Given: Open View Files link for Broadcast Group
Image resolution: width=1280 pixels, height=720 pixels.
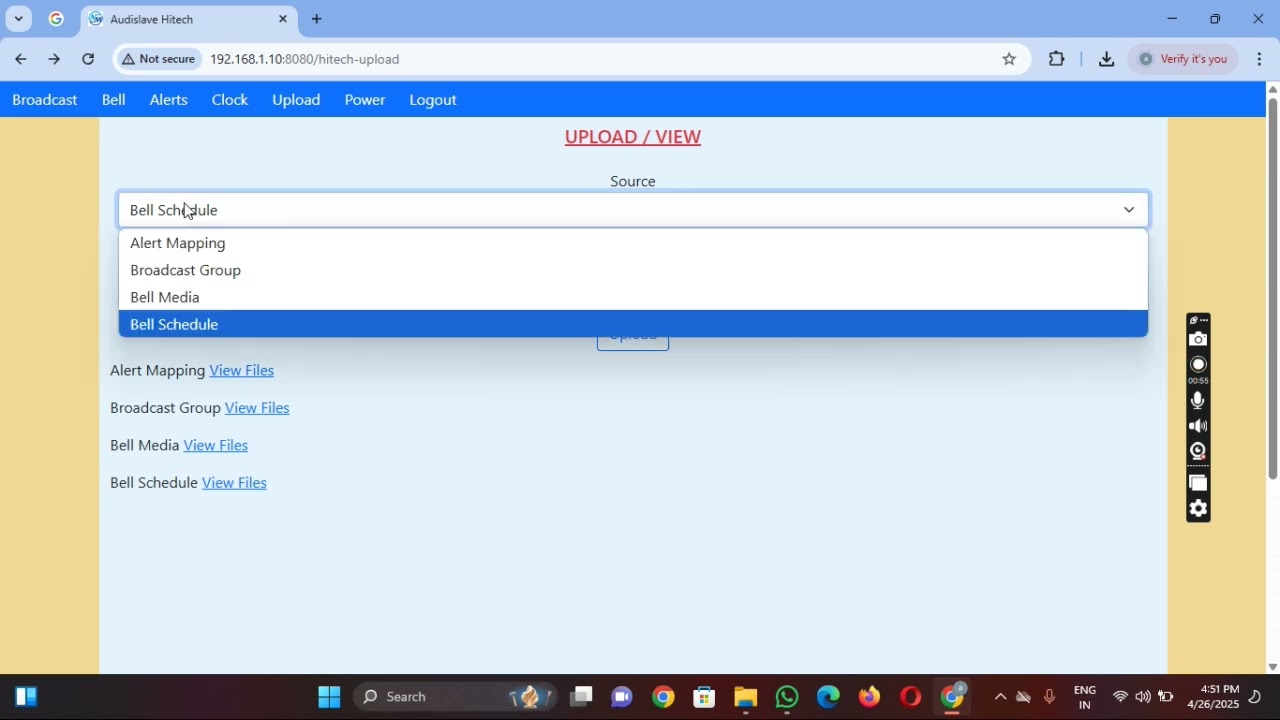Looking at the screenshot, I should coord(257,408).
